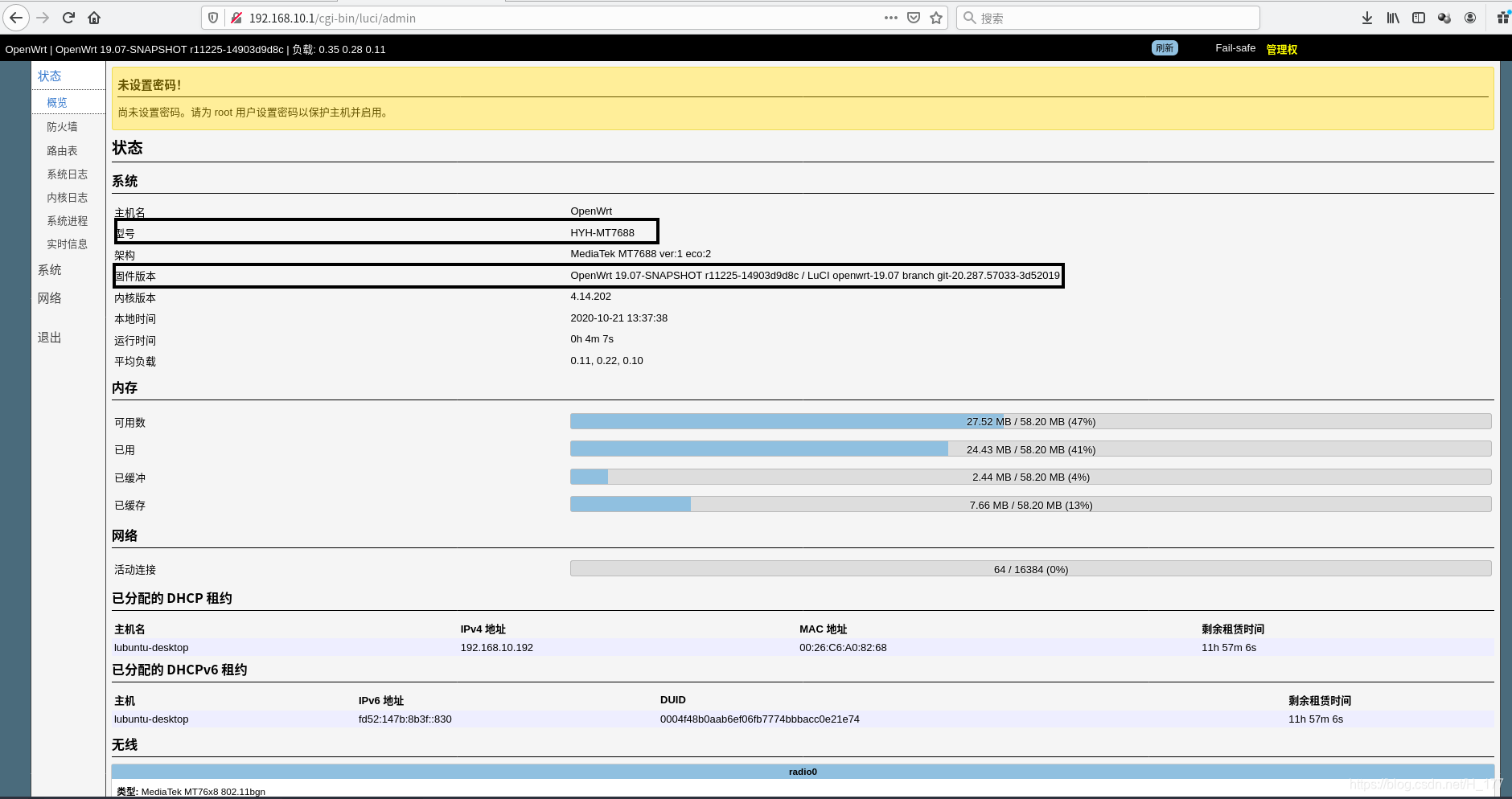Go back with the browser back arrow
This screenshot has width=1512, height=799.
[17, 18]
